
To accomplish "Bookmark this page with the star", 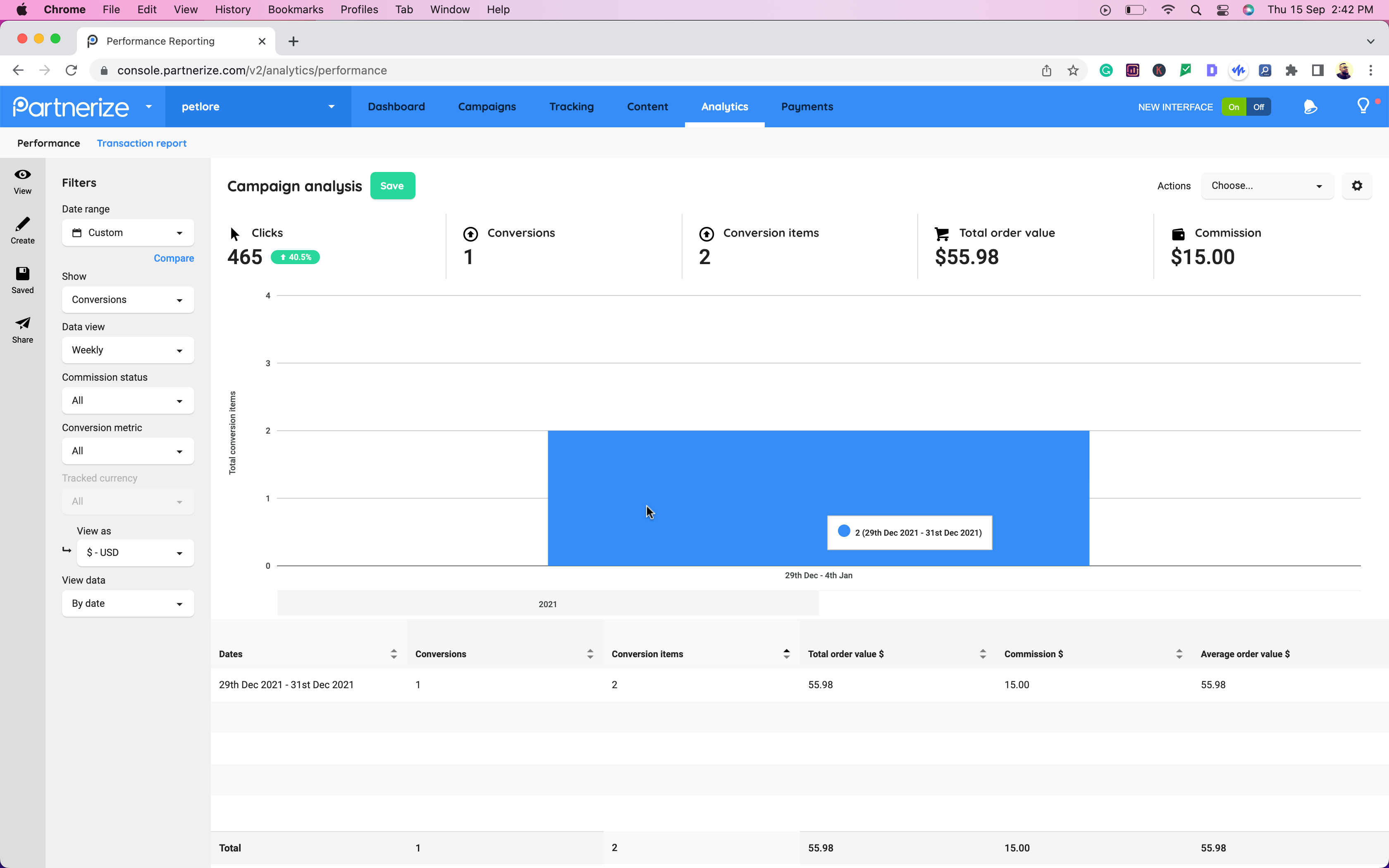I will click(x=1073, y=71).
